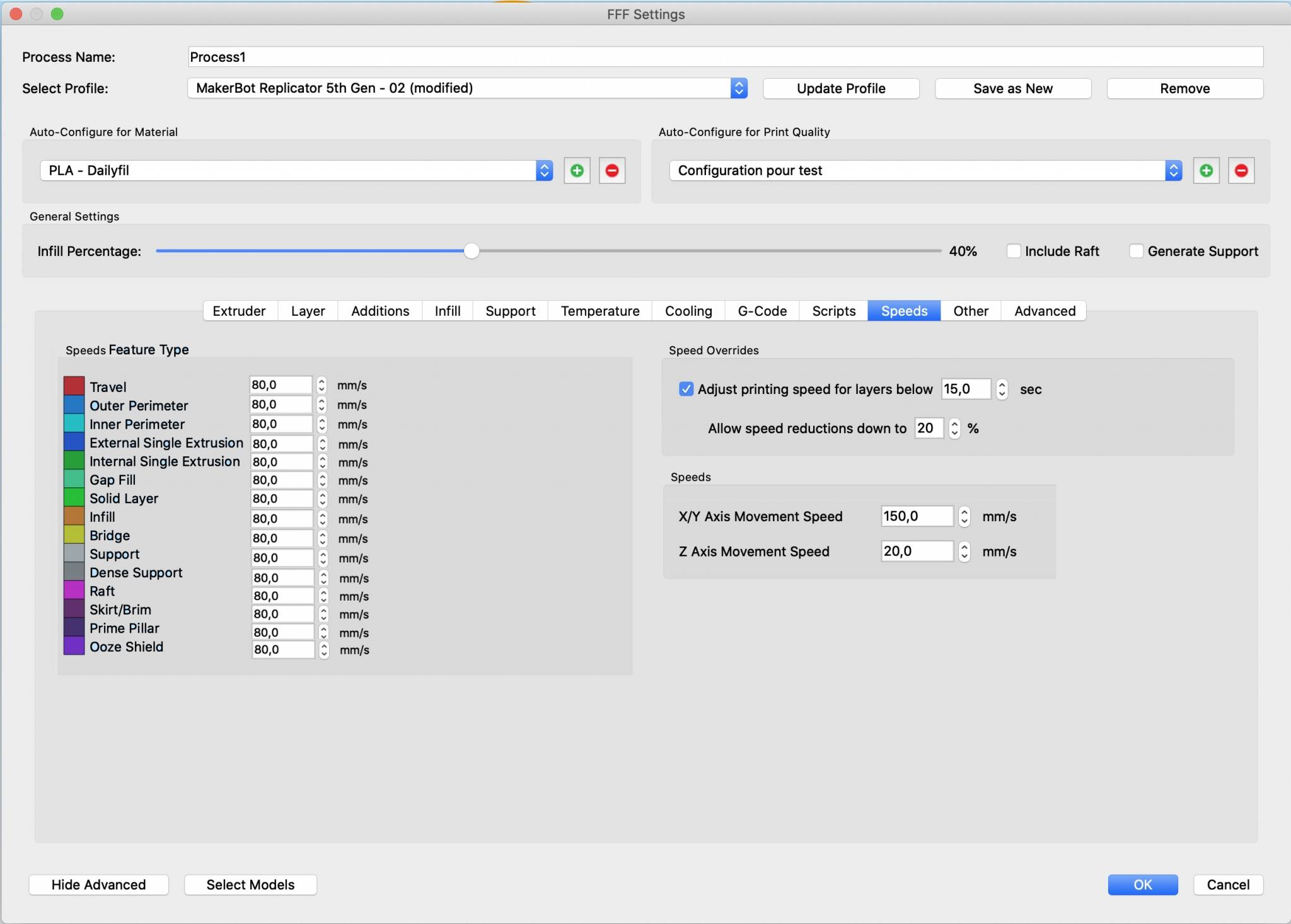Viewport: 1291px width, 924px height.
Task: Click the Z Axis Movement Speed stepper
Action: [x=964, y=552]
